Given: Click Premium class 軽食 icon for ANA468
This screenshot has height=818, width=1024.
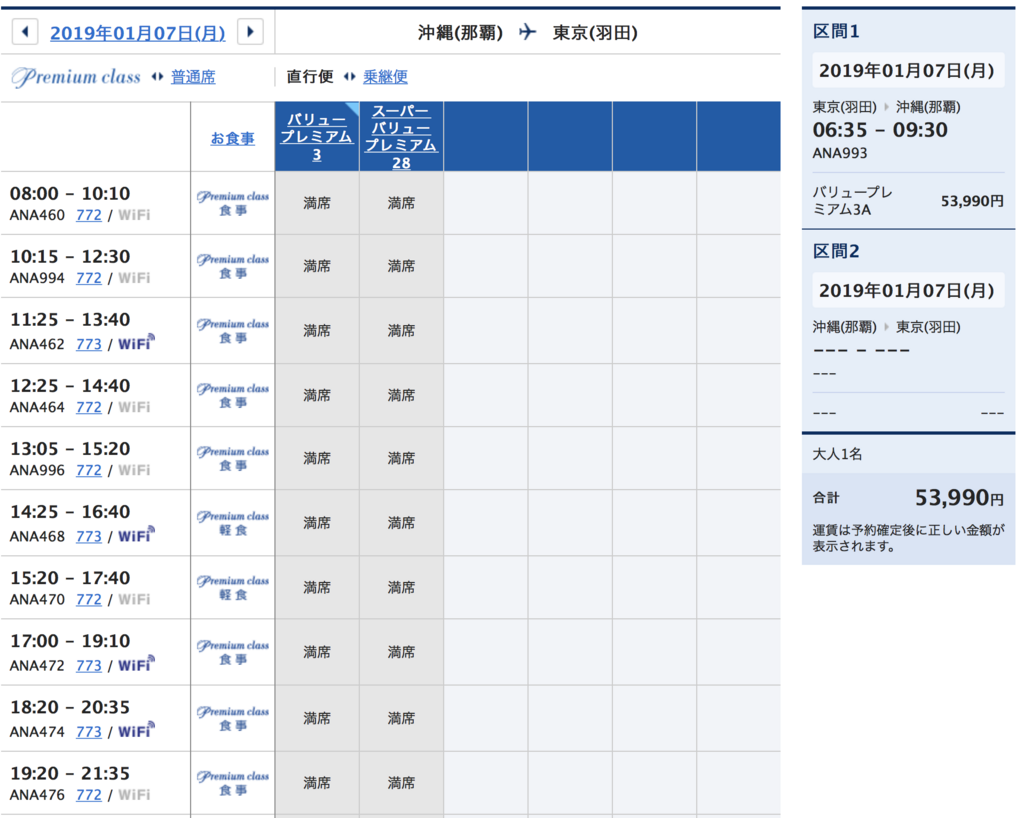Looking at the screenshot, I should [x=232, y=523].
